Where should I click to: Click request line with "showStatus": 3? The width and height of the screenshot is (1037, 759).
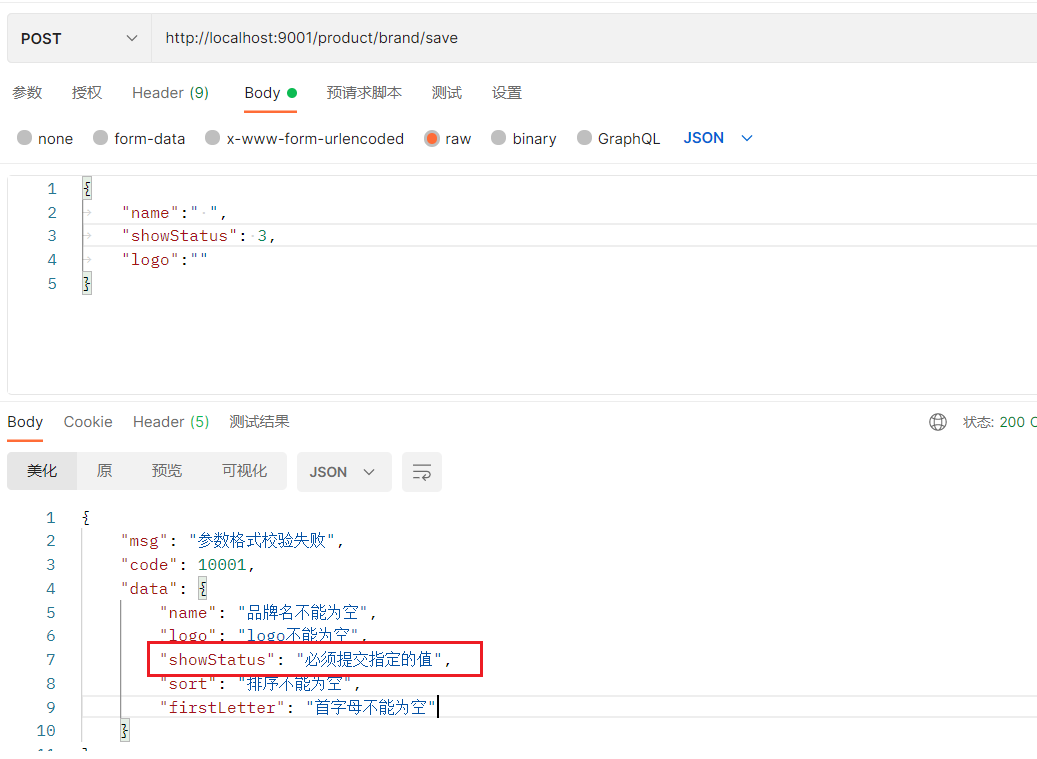click(198, 236)
